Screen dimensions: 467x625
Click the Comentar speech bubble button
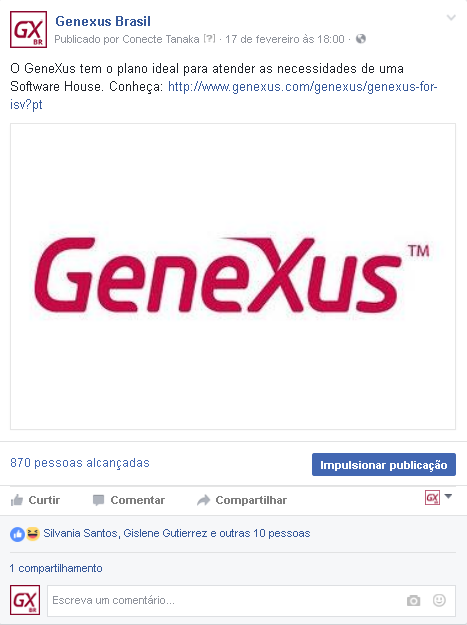[x=128, y=500]
